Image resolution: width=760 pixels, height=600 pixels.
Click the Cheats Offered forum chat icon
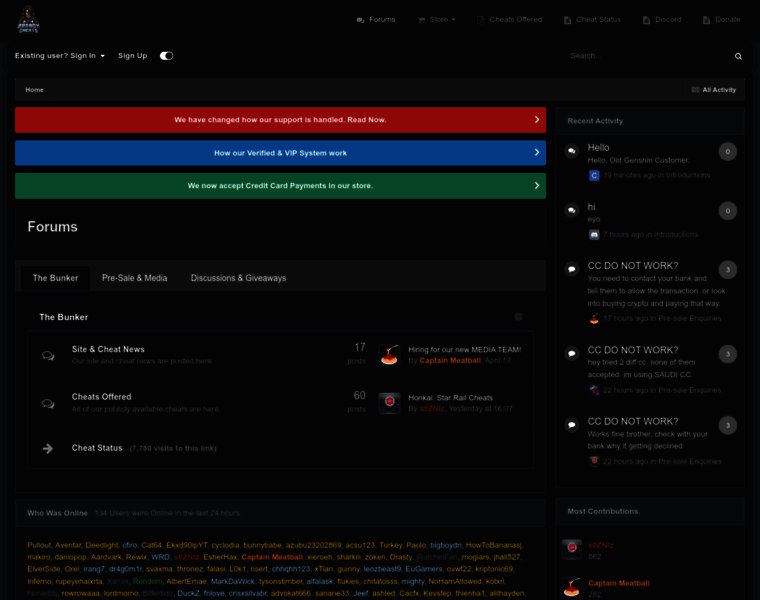(x=48, y=403)
